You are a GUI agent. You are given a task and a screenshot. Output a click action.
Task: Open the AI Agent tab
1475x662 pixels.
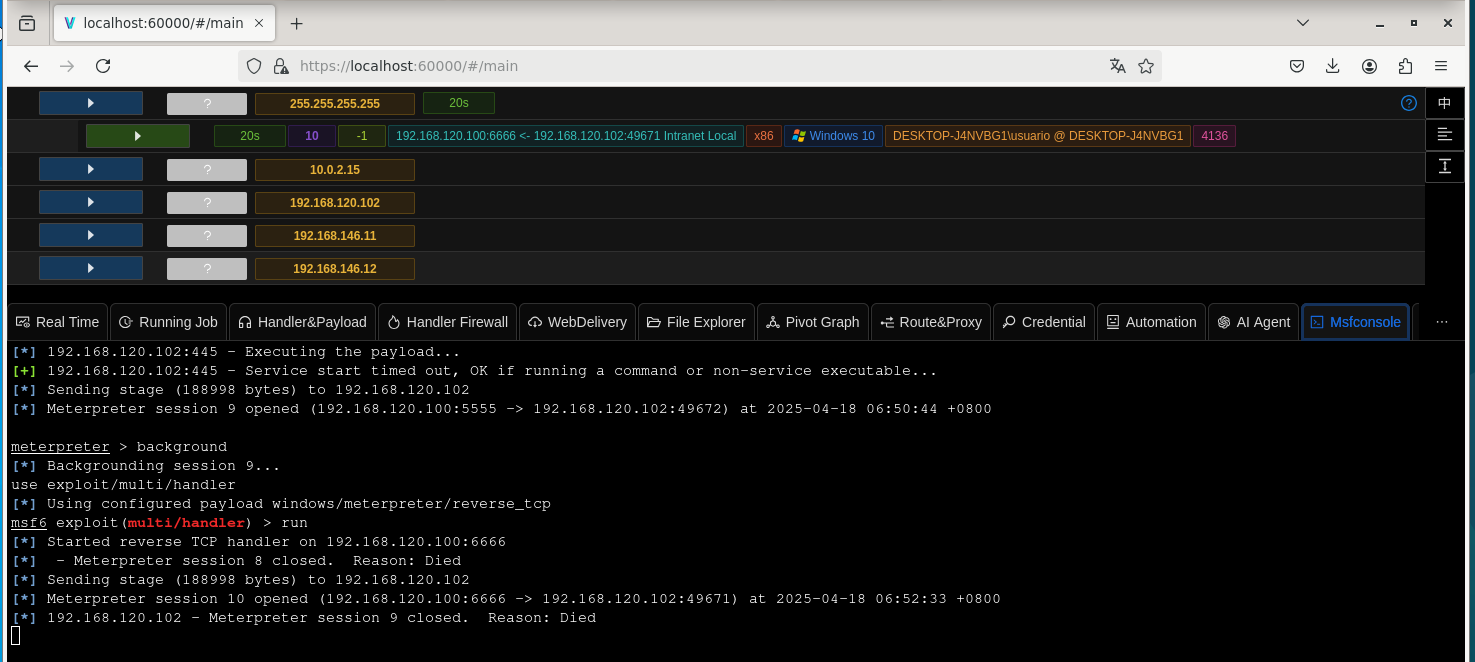click(x=1254, y=322)
